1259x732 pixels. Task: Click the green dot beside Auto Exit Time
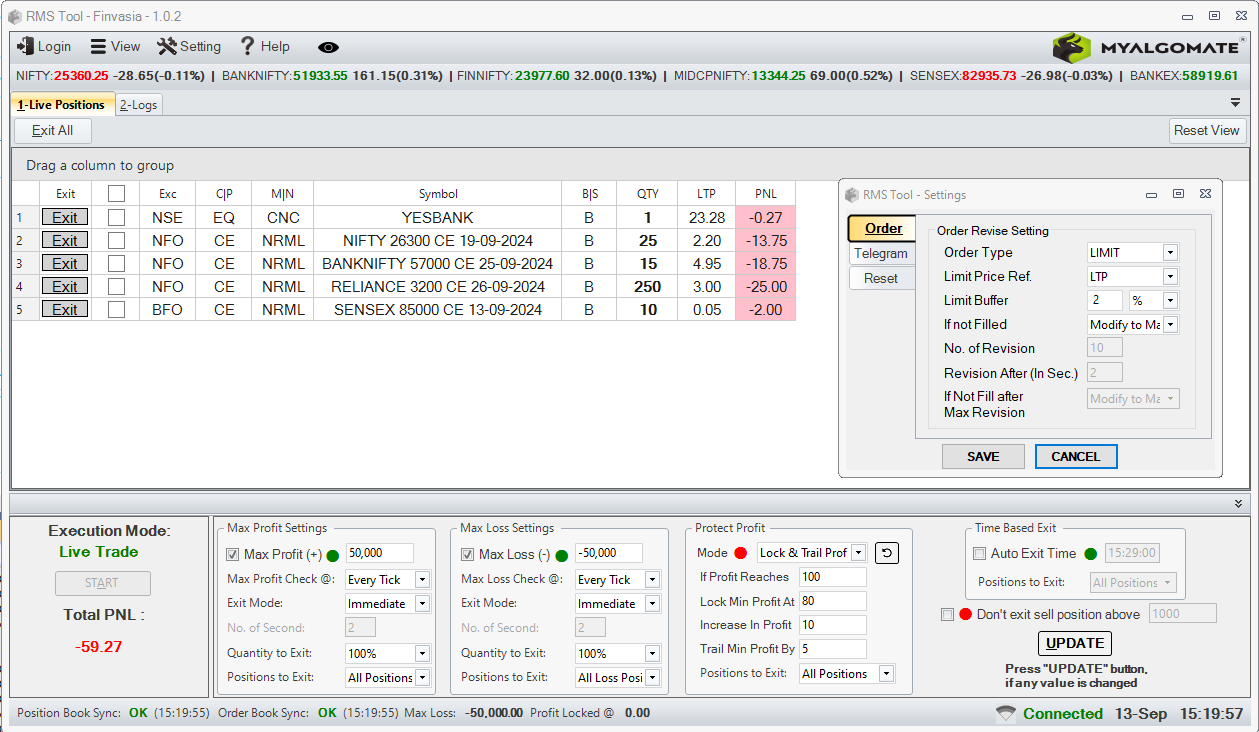pyautogui.click(x=1091, y=553)
